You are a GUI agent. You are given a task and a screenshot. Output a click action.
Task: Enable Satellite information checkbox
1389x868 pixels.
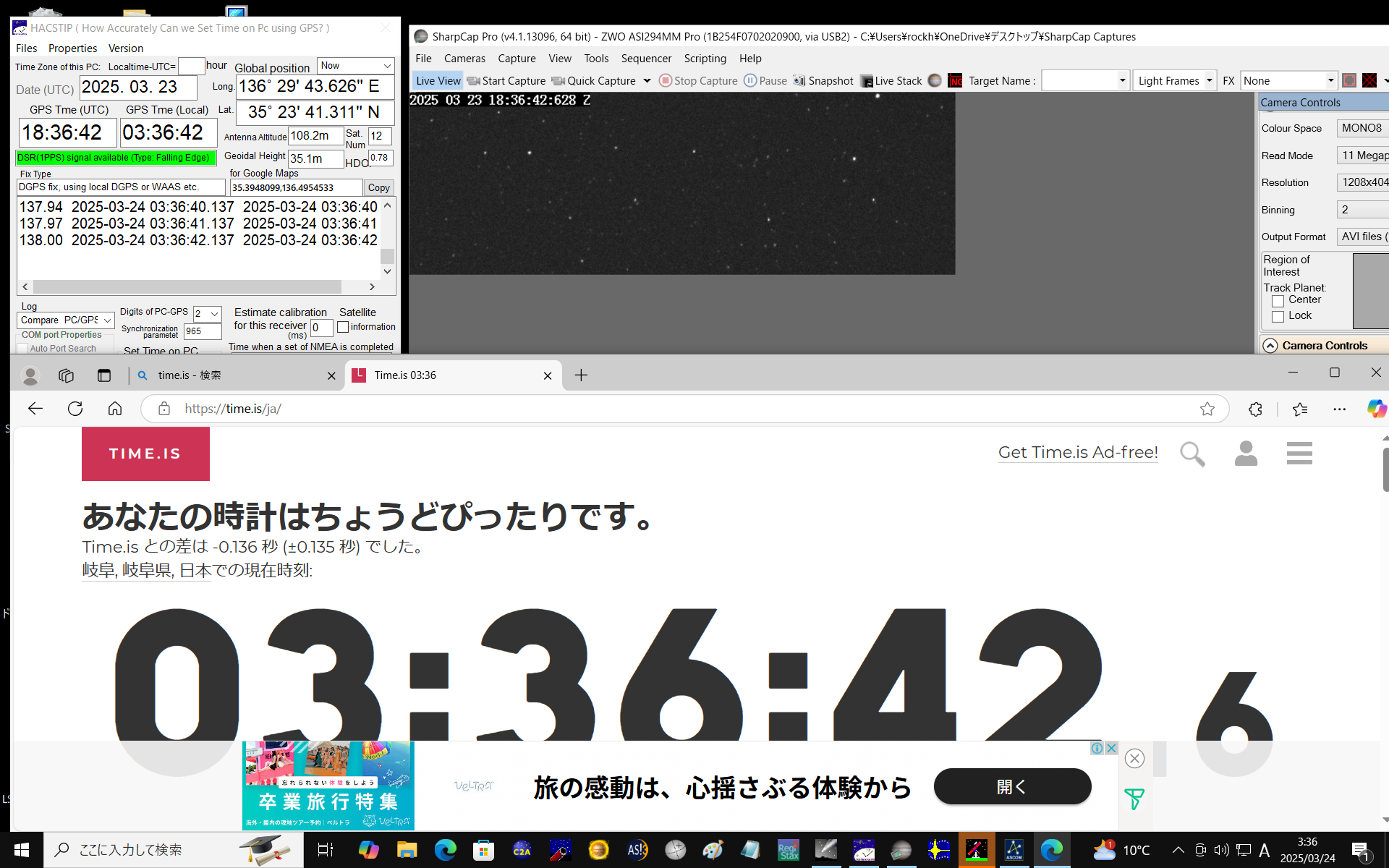coord(343,327)
